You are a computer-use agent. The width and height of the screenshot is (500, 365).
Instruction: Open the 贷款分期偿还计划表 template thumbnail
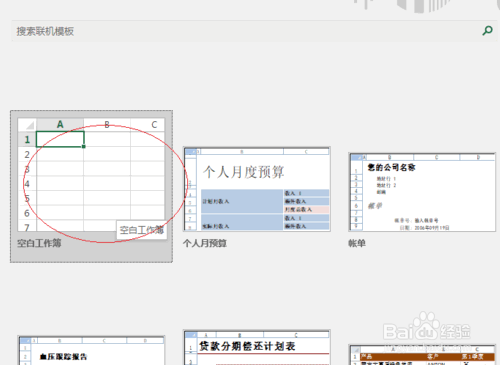click(257, 347)
